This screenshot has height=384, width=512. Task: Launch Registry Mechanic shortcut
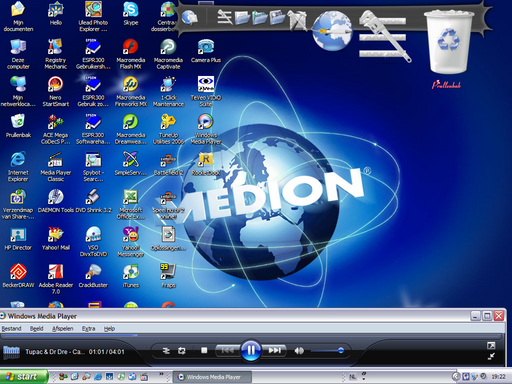coord(56,54)
